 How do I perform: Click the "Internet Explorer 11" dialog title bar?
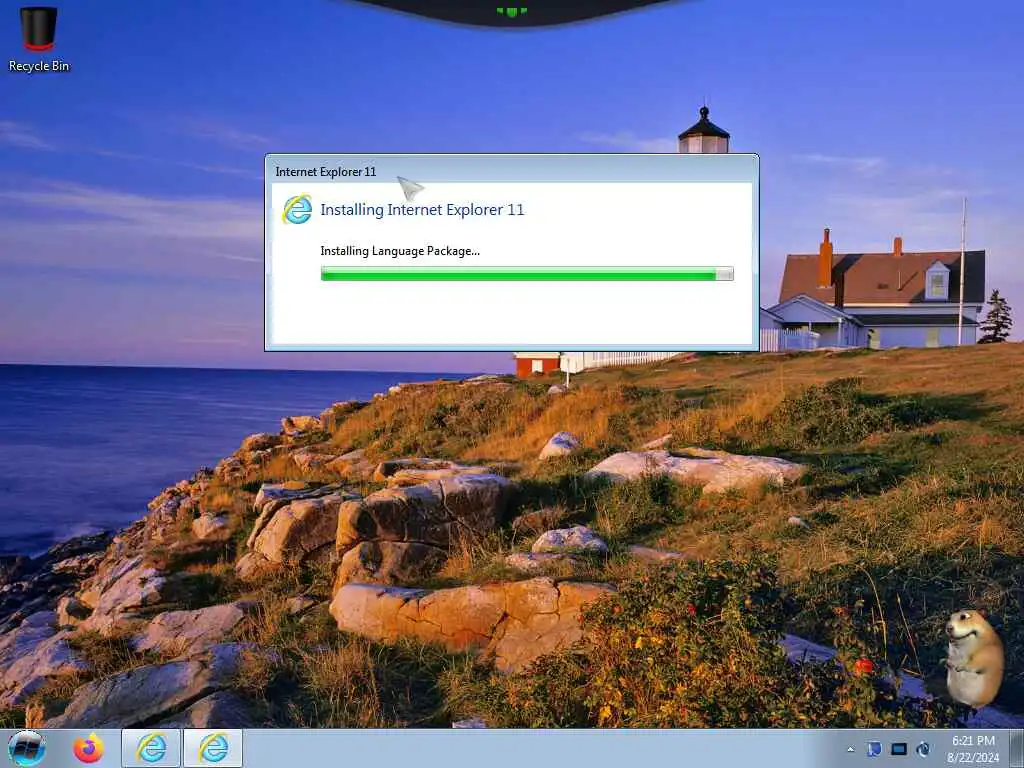pos(511,171)
